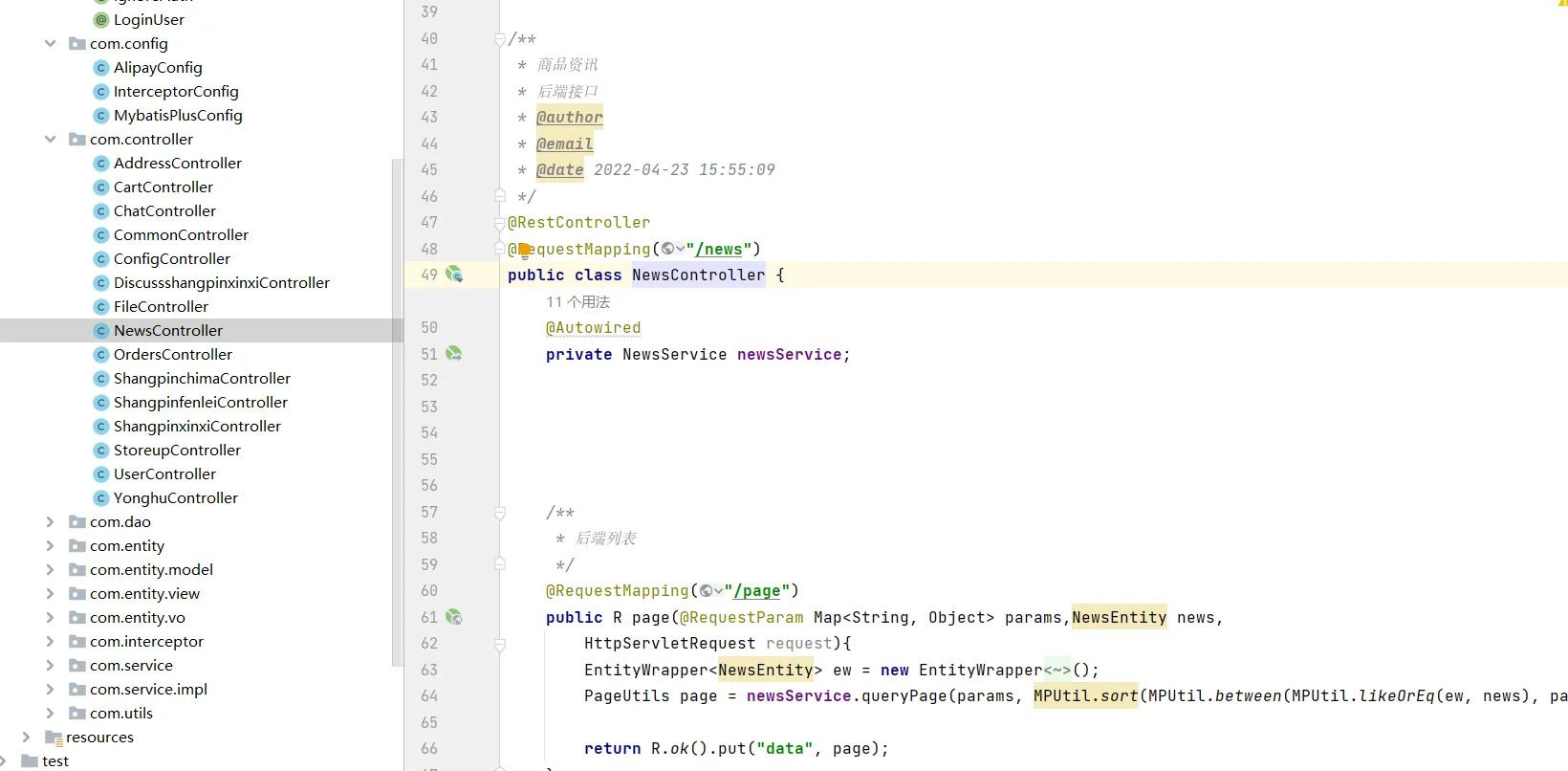This screenshot has width=1568, height=771.
Task: Expand the resources folder
Action: [27, 738]
